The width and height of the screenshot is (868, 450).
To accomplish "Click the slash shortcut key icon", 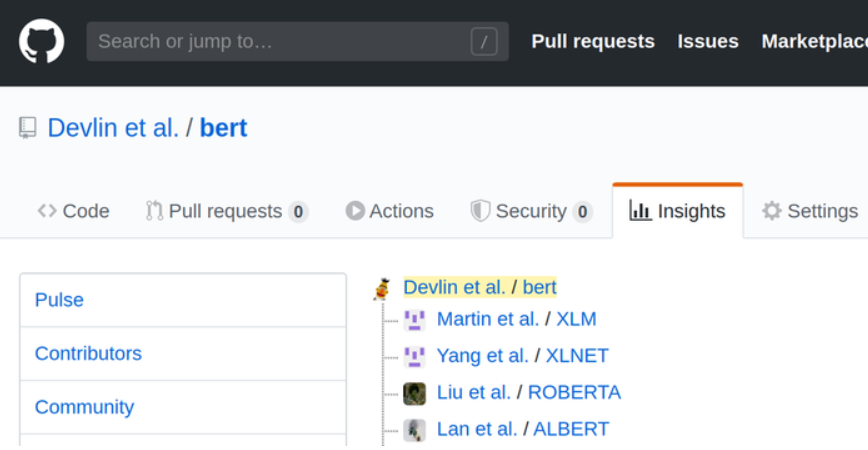I will [x=484, y=42].
